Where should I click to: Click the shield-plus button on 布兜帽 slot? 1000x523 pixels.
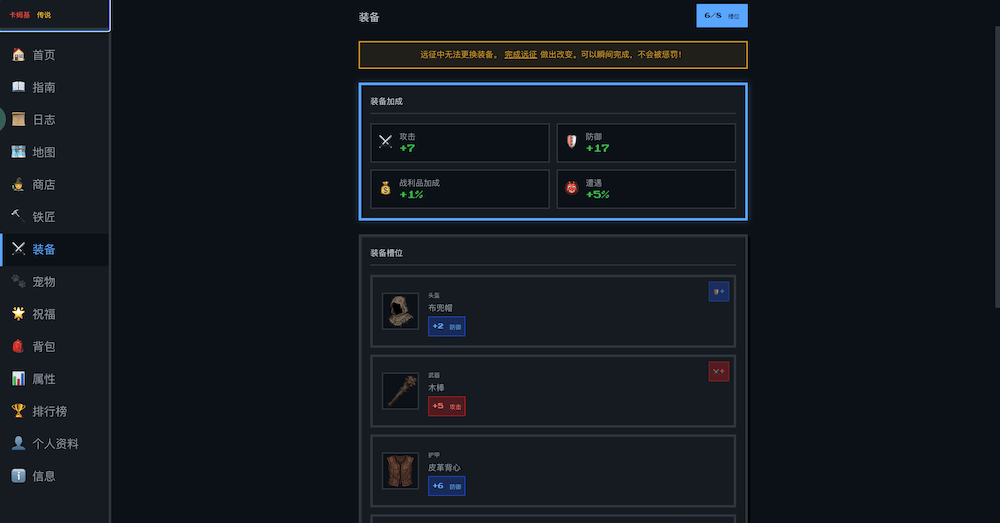click(x=718, y=291)
